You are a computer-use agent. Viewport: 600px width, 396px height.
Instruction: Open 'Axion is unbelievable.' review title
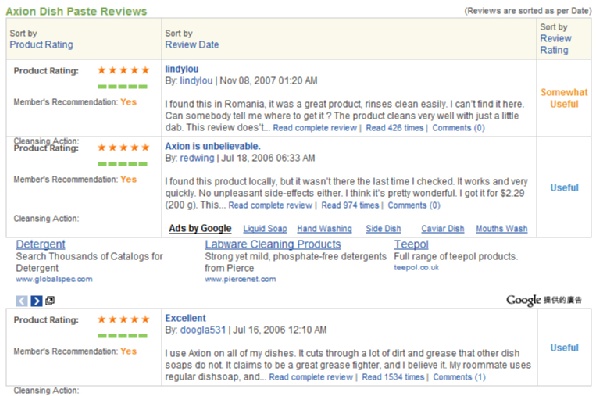(x=213, y=146)
